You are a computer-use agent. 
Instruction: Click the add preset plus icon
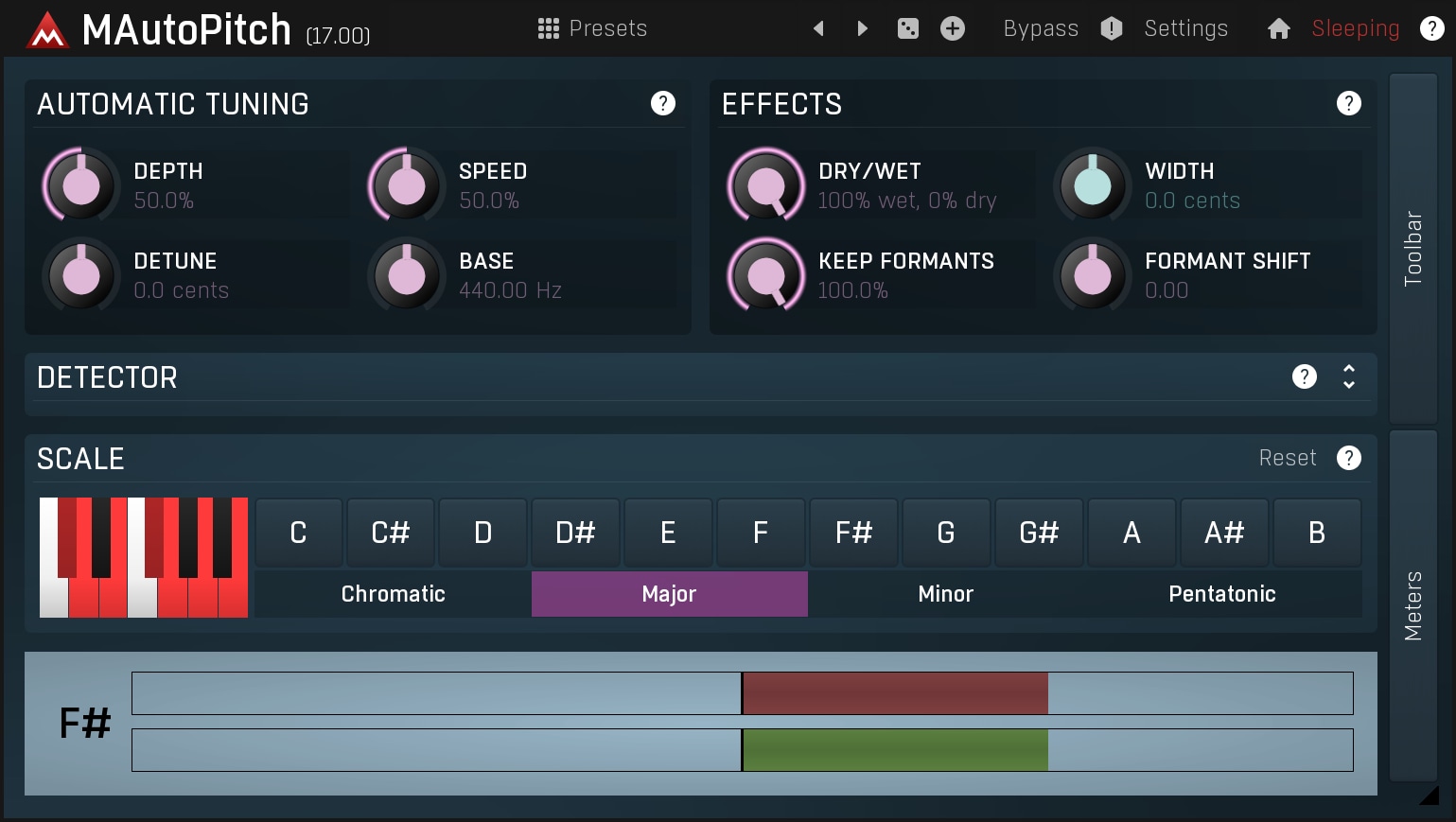[952, 28]
